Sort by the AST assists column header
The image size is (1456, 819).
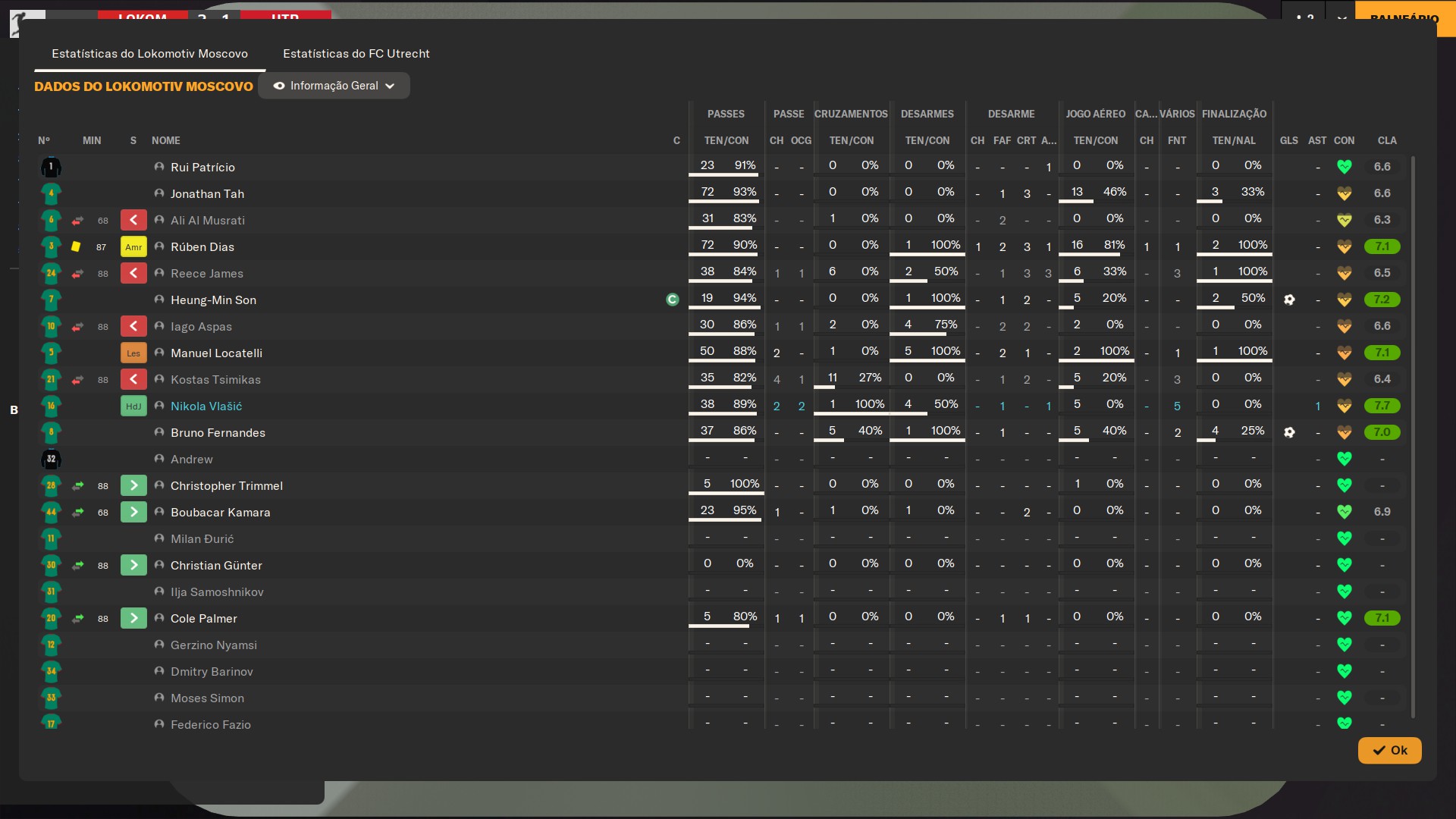click(1317, 140)
